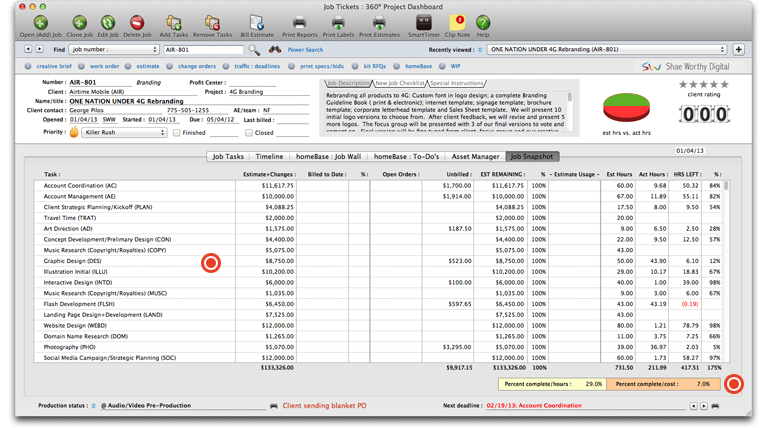Image resolution: width=767 pixels, height=428 pixels.
Task: Open the Clip Note tool
Action: [457, 23]
